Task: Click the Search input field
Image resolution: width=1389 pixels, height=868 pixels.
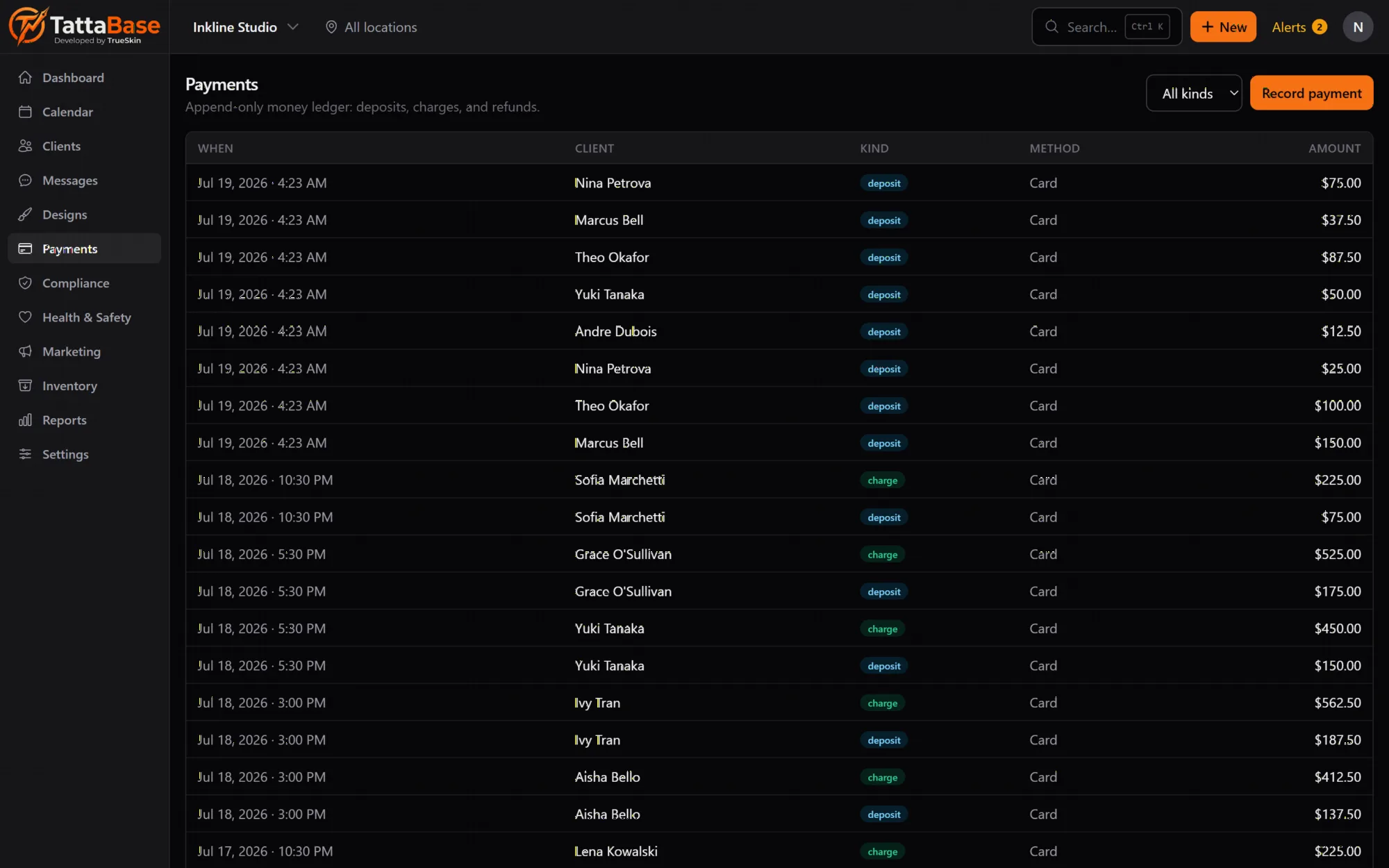Action: click(x=1106, y=27)
